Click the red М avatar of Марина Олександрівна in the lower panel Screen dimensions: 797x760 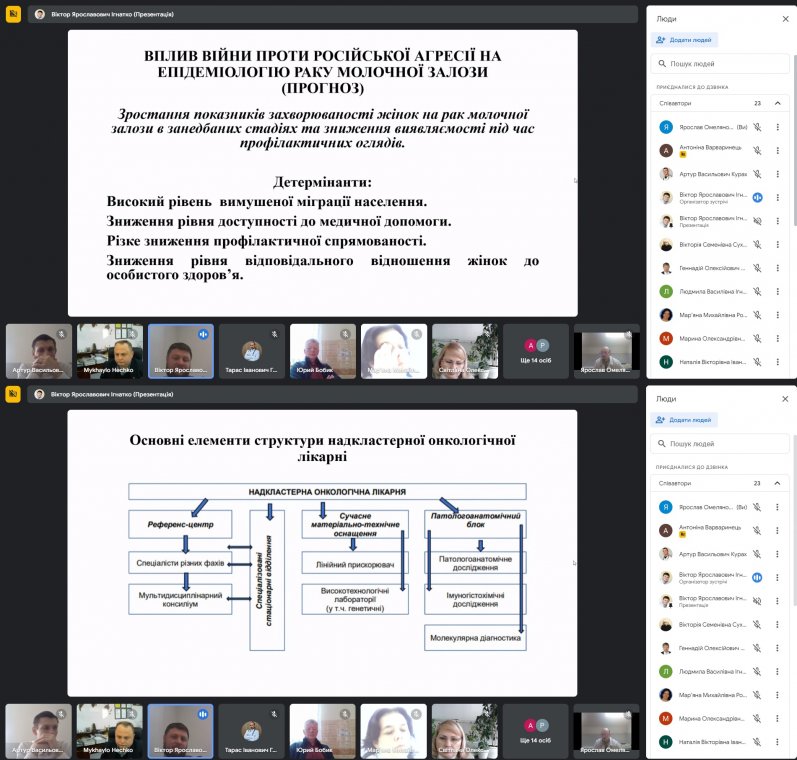tap(665, 718)
